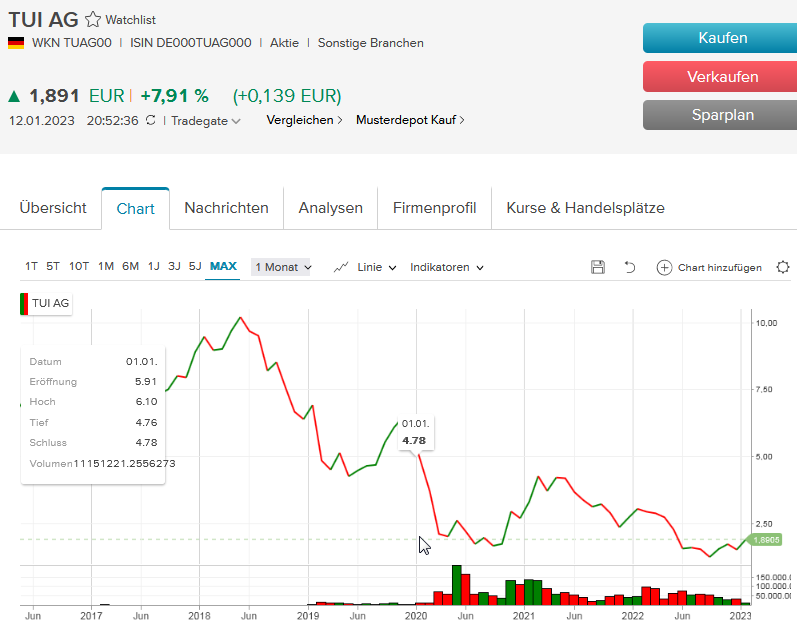Click the TUI AG legend label
This screenshot has height=626, width=797.
point(50,303)
